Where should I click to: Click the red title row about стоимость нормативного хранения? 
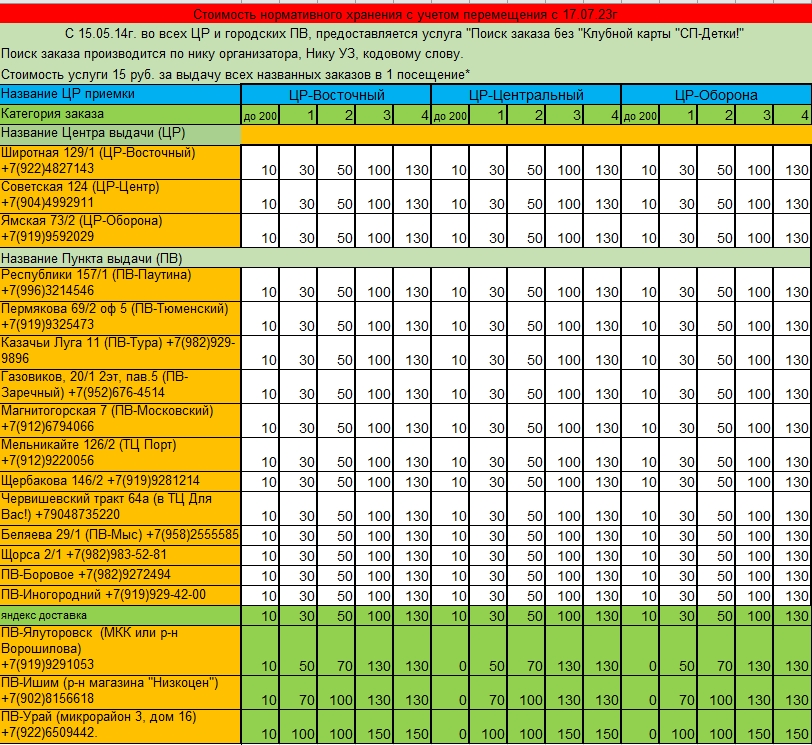[x=406, y=15]
